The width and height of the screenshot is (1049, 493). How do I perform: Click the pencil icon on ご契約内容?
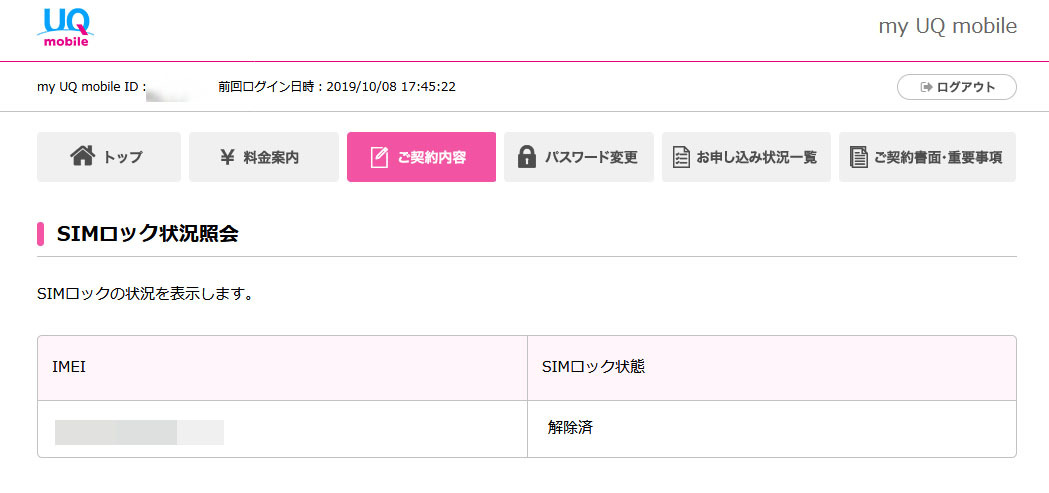coord(379,158)
